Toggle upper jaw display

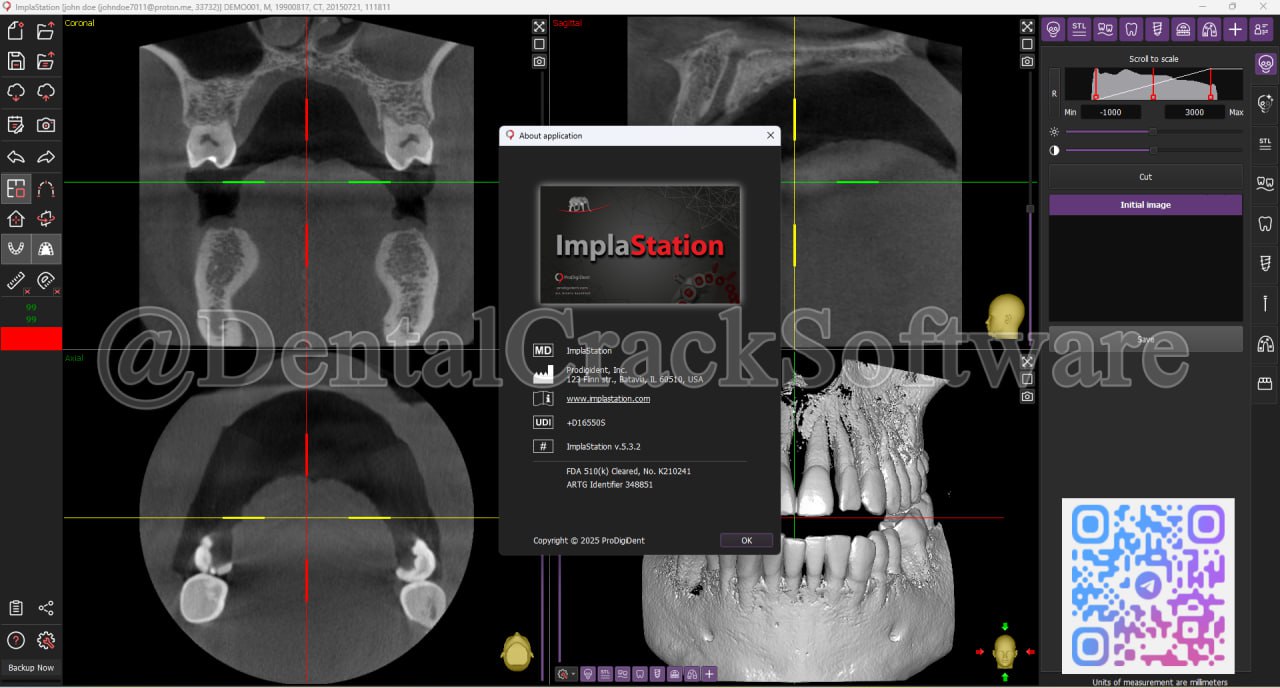(46, 249)
